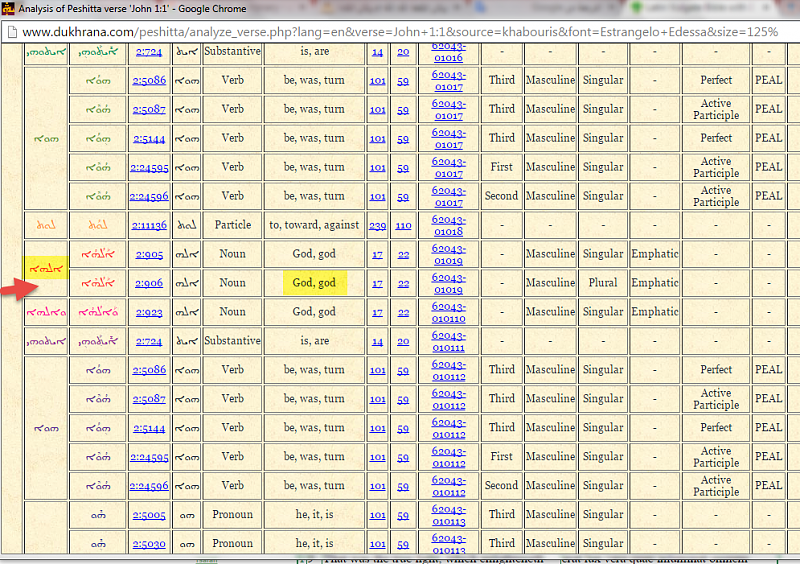Image resolution: width=800 pixels, height=564 pixels.
Task: Open 62043-010113 link in the 2:5005 row
Action: click(x=448, y=515)
